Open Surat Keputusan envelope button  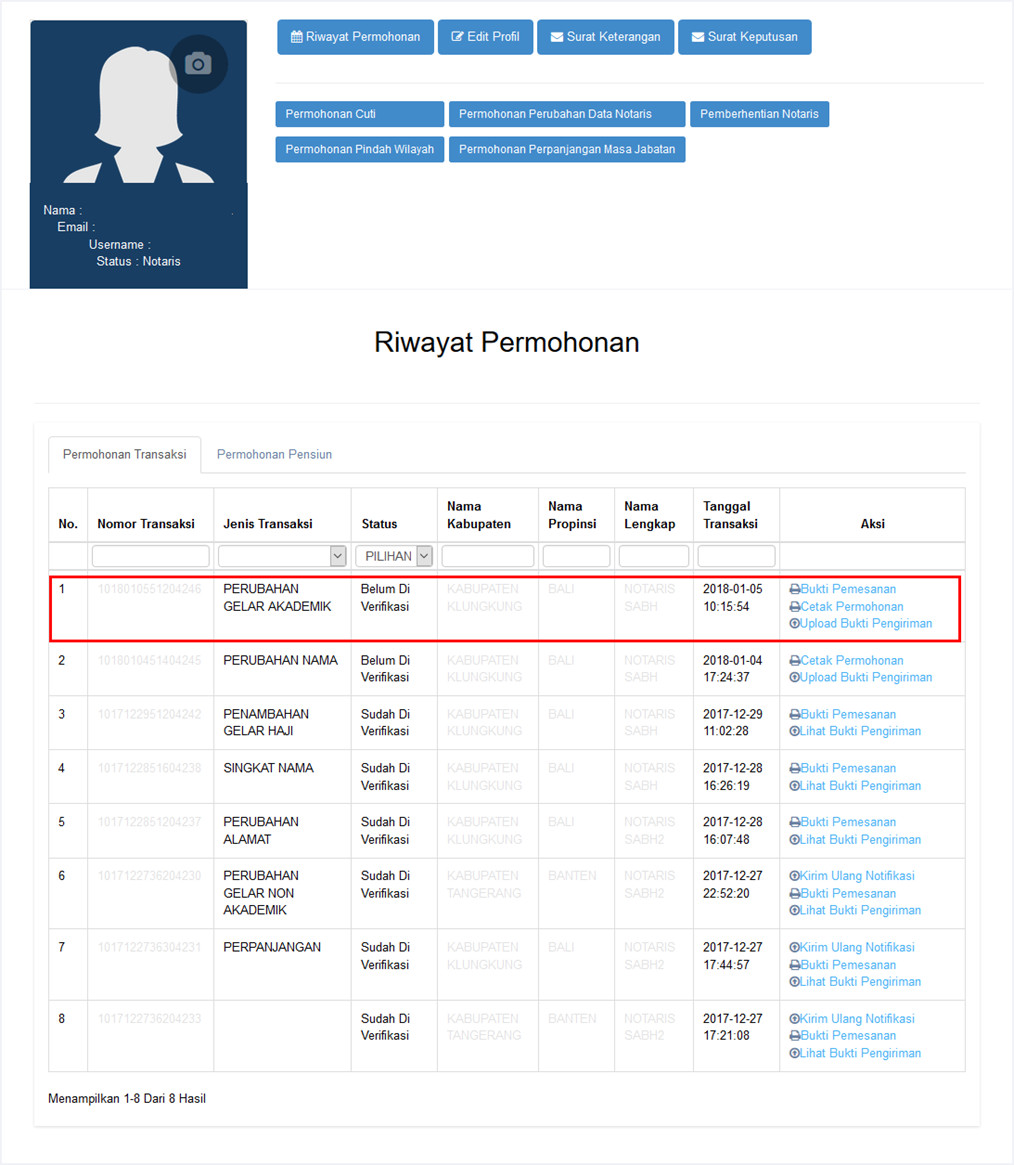(744, 37)
